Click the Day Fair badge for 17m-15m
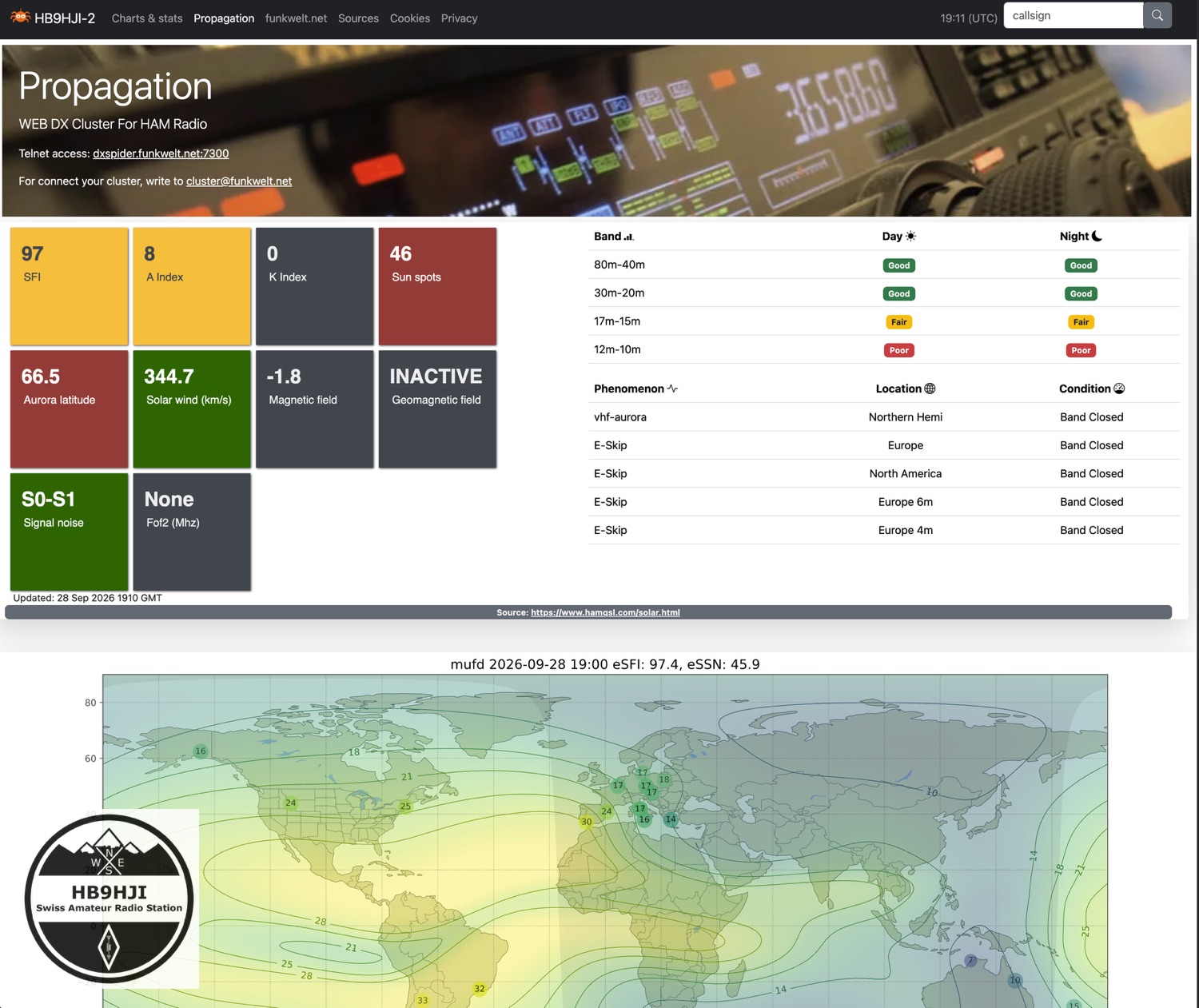 (899, 322)
